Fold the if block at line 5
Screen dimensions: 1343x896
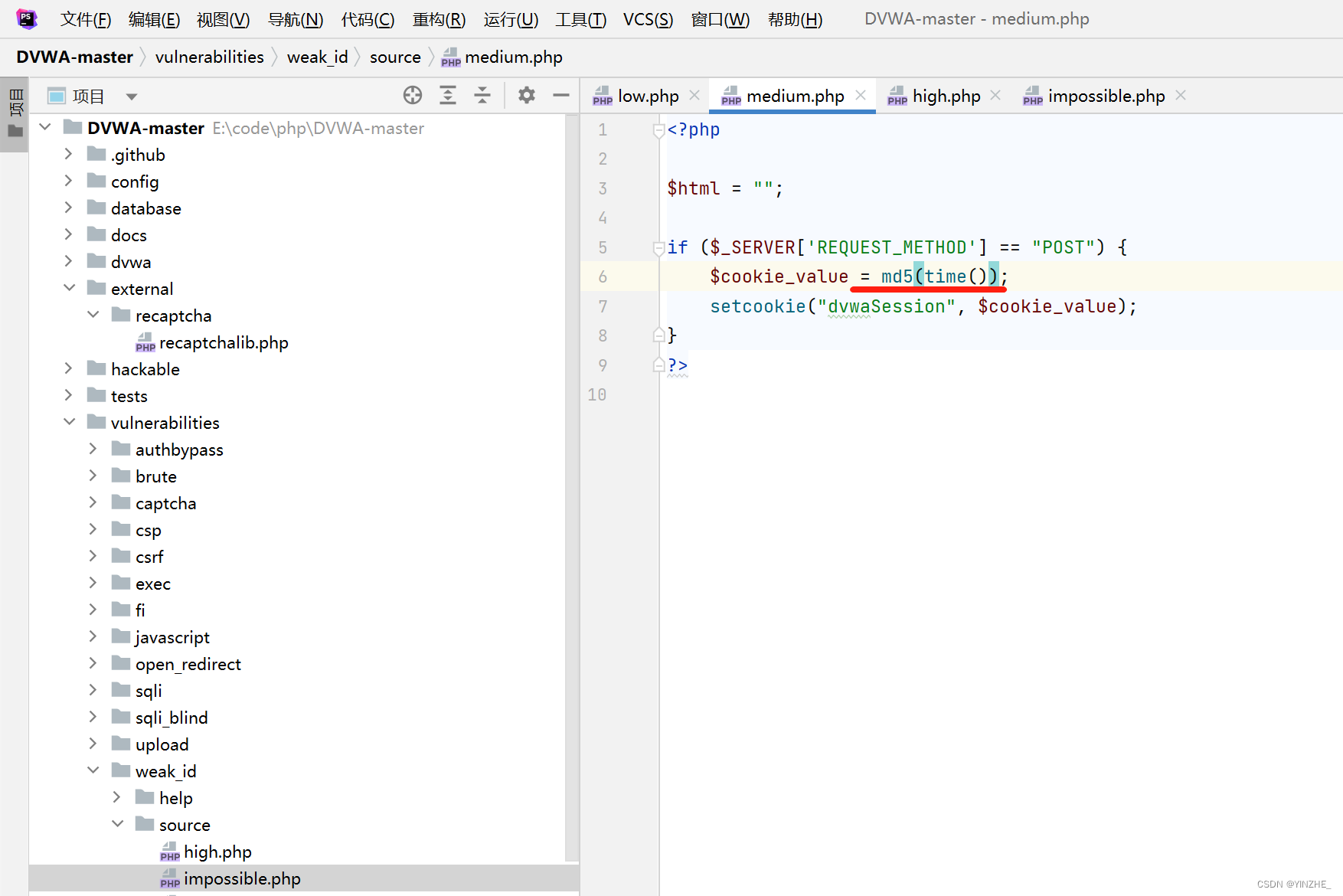pyautogui.click(x=658, y=247)
